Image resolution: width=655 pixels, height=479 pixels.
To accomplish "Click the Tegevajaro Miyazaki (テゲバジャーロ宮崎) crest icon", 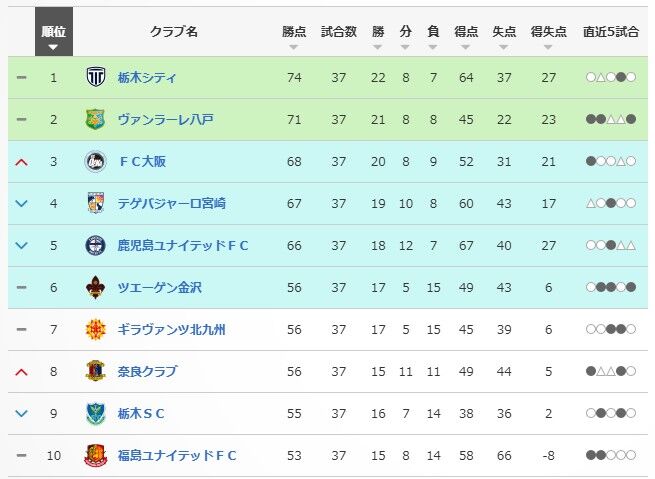I will pyautogui.click(x=95, y=203).
